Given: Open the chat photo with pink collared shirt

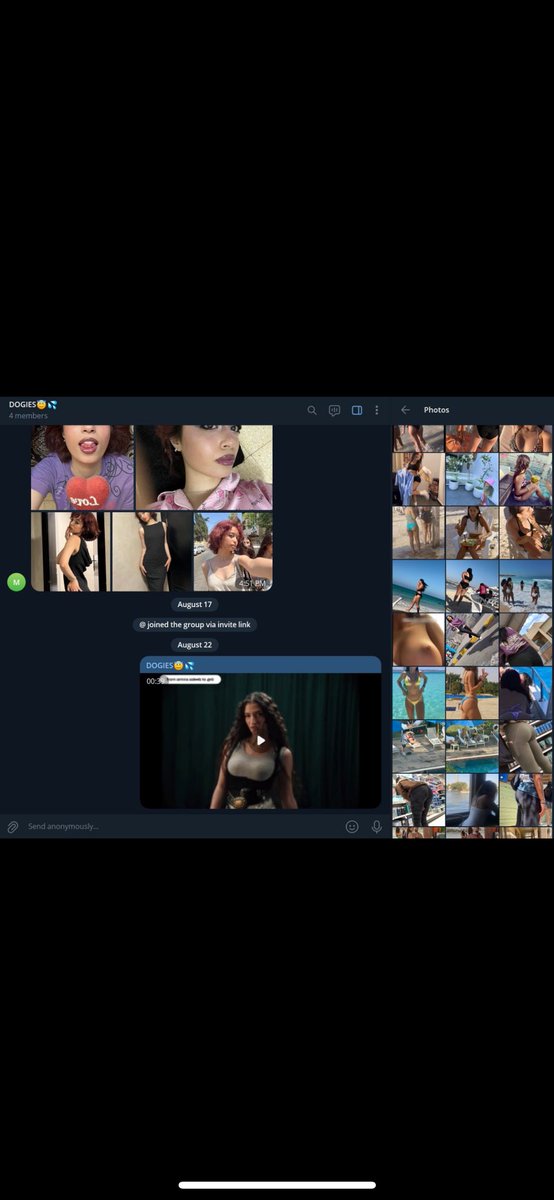Looking at the screenshot, I should click(x=204, y=467).
